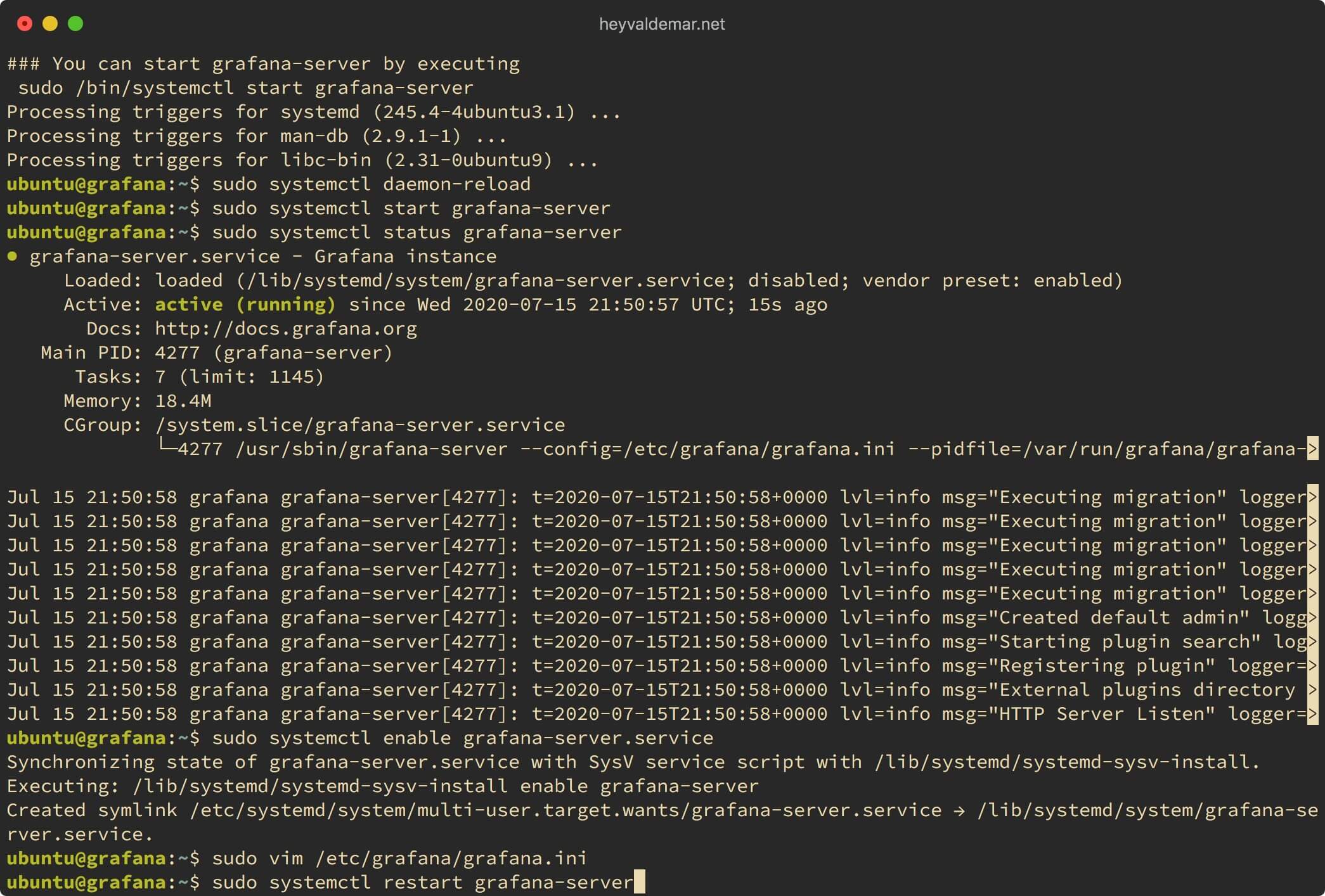Image resolution: width=1325 pixels, height=896 pixels.
Task: Click the red close window button
Action: pos(25,24)
